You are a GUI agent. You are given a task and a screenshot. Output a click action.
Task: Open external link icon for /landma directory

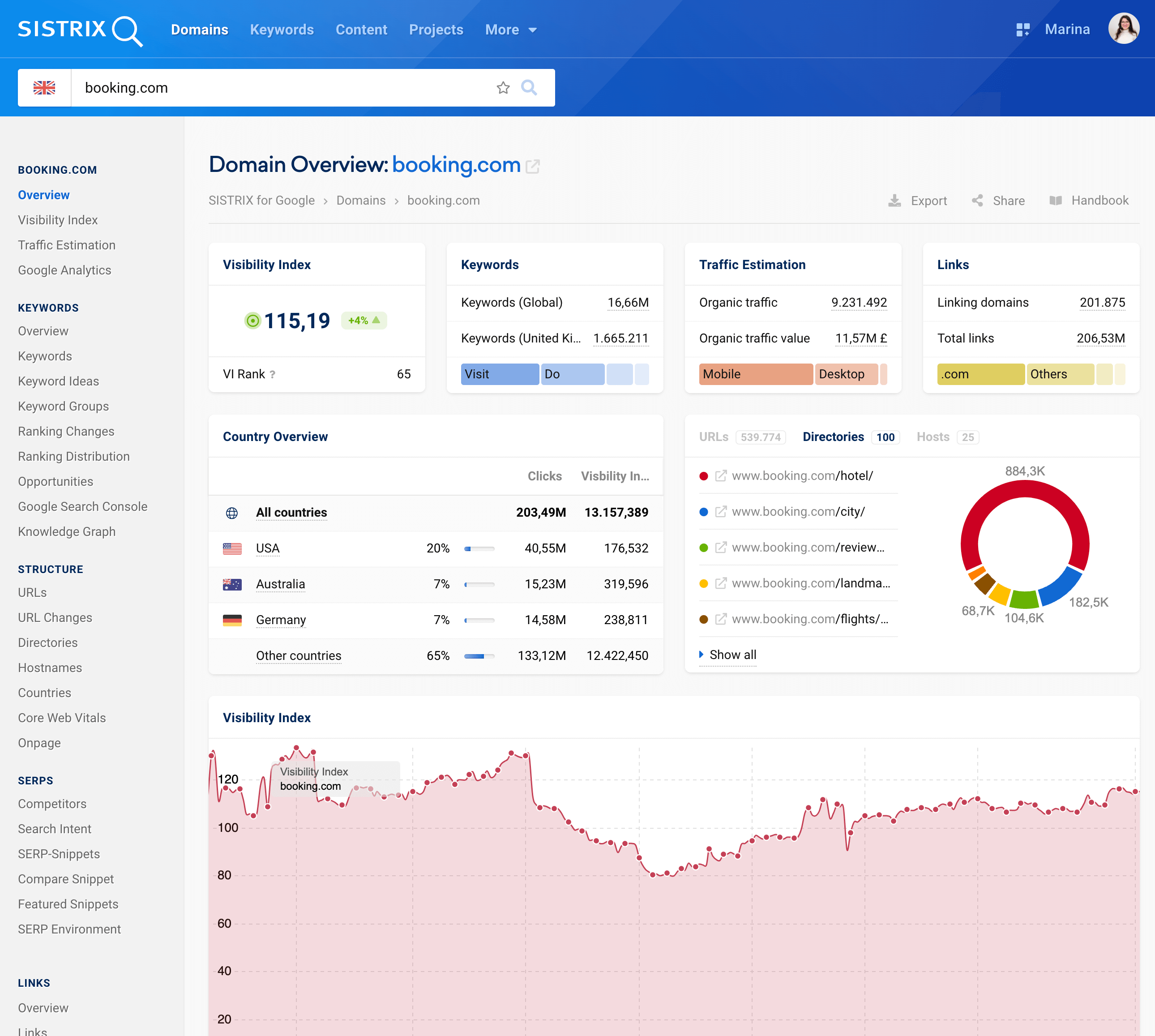720,583
